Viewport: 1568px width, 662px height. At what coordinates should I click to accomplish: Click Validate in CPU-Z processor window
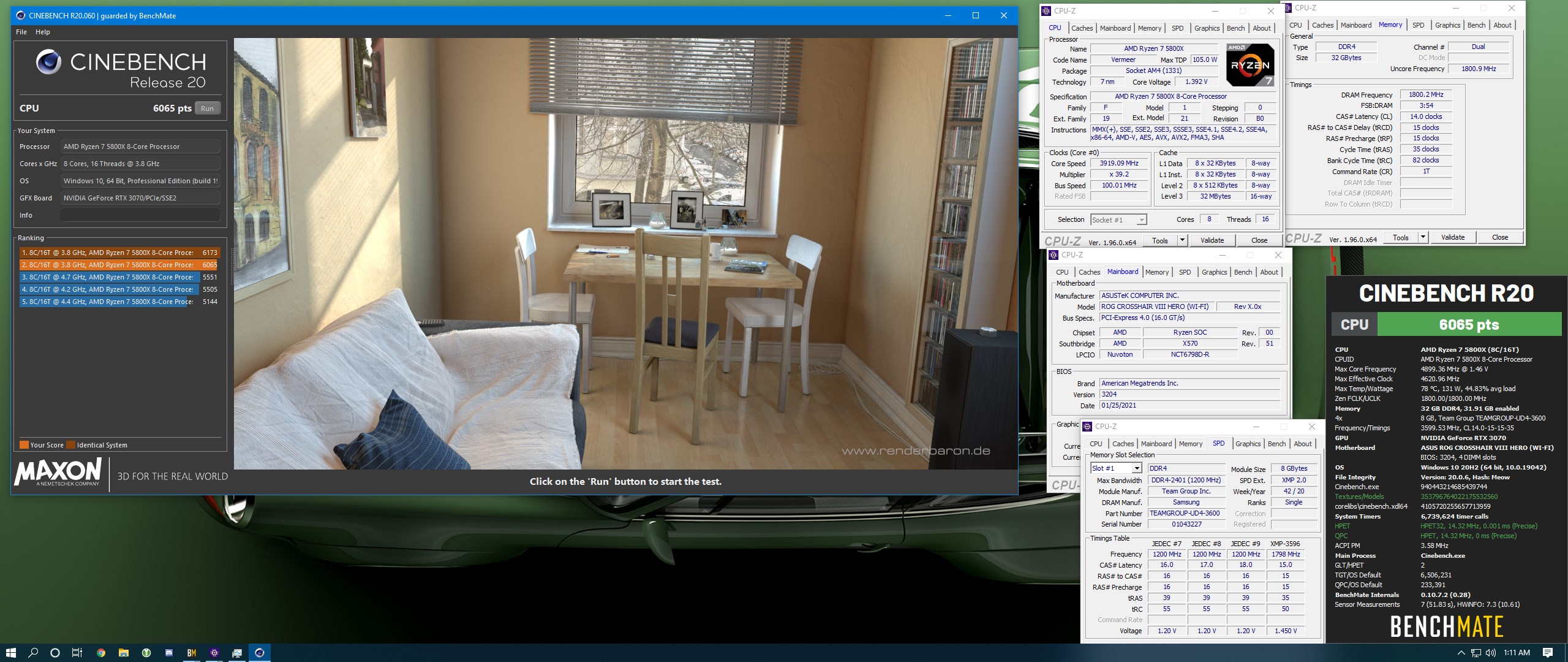(x=1212, y=240)
